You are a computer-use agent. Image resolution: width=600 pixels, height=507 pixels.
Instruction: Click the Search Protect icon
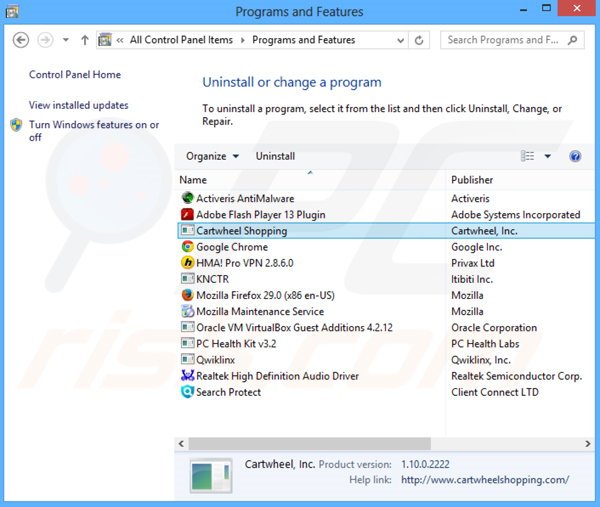tap(187, 392)
